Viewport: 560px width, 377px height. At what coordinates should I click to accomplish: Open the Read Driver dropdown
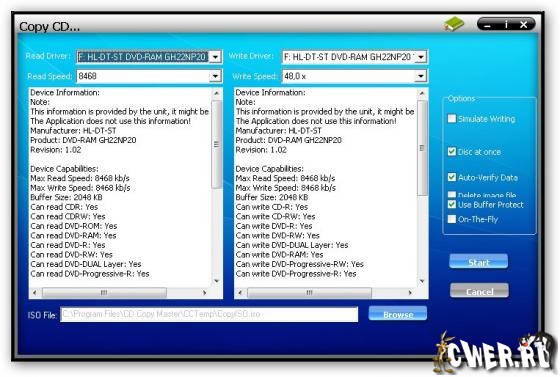tap(215, 57)
